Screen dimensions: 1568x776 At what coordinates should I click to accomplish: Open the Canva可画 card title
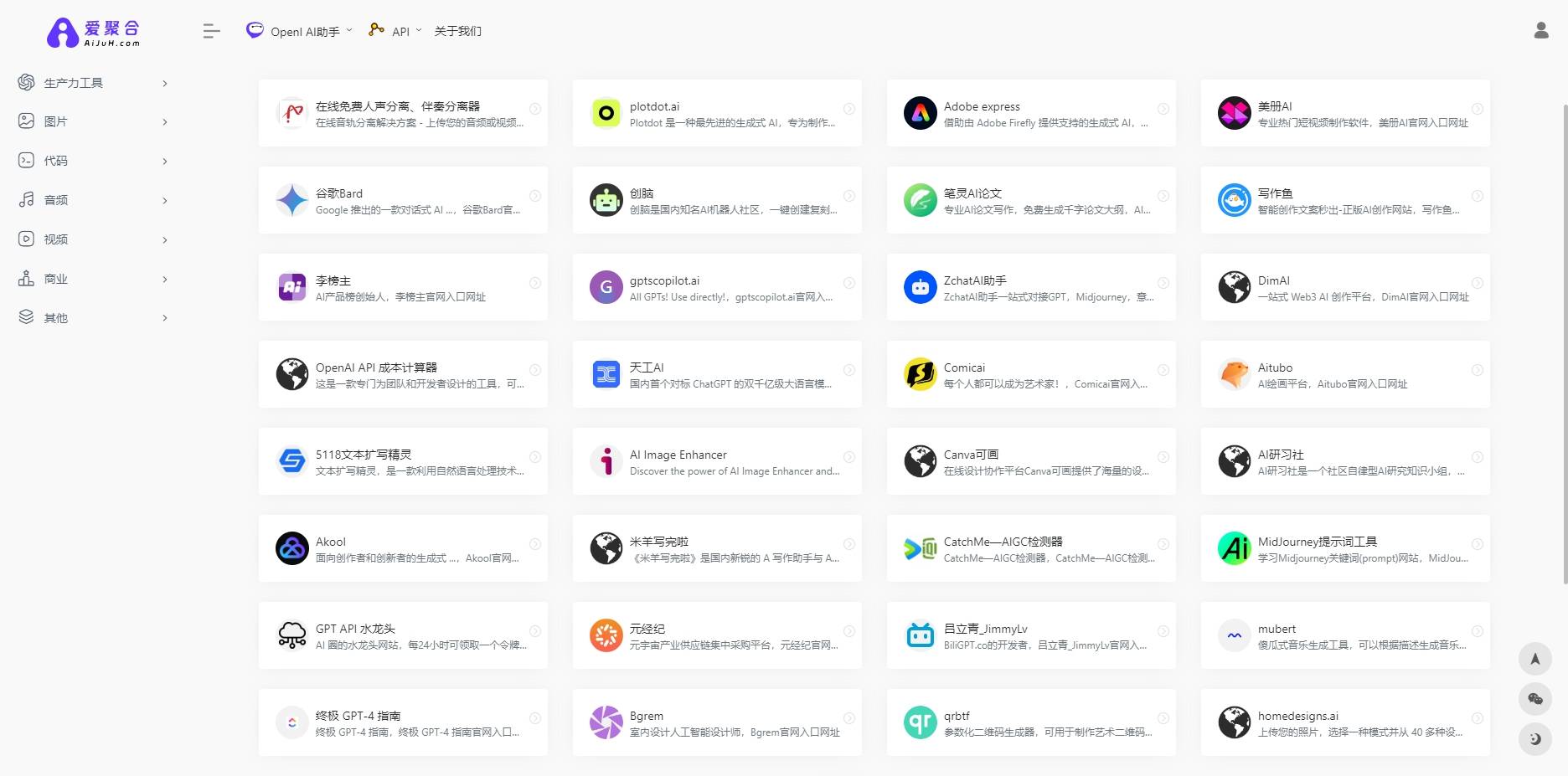[971, 455]
